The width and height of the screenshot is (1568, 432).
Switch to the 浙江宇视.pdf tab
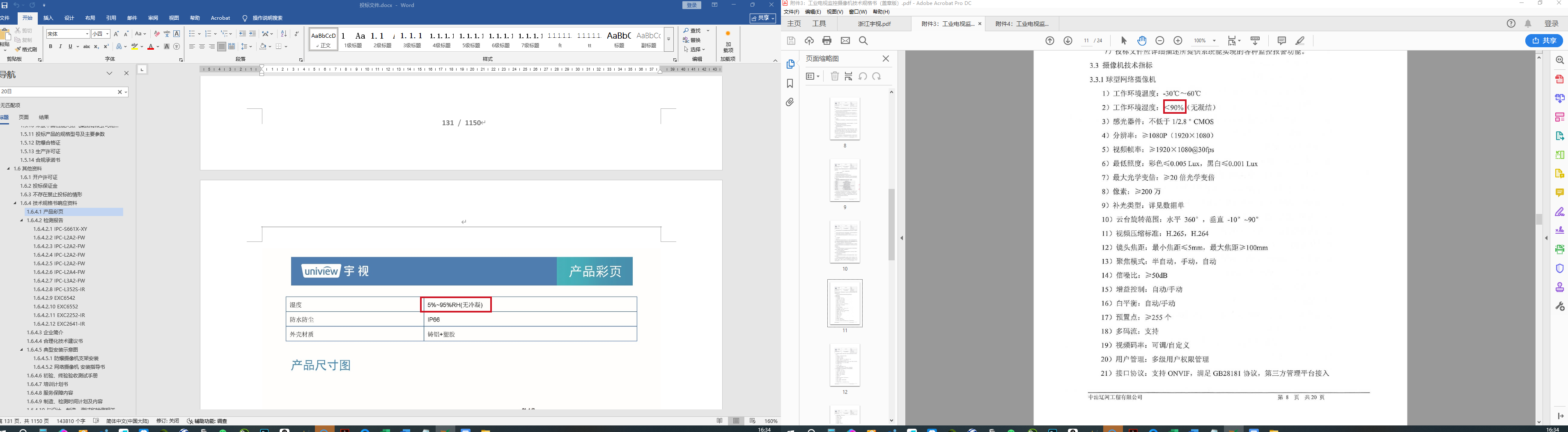click(x=874, y=24)
